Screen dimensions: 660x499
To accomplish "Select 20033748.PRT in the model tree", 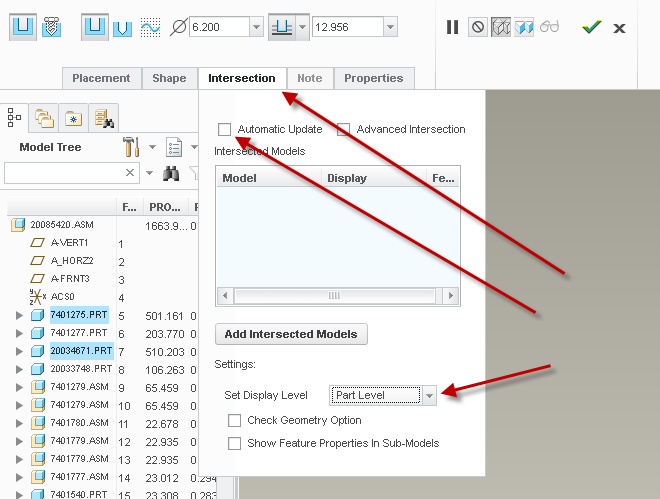I will (x=81, y=369).
